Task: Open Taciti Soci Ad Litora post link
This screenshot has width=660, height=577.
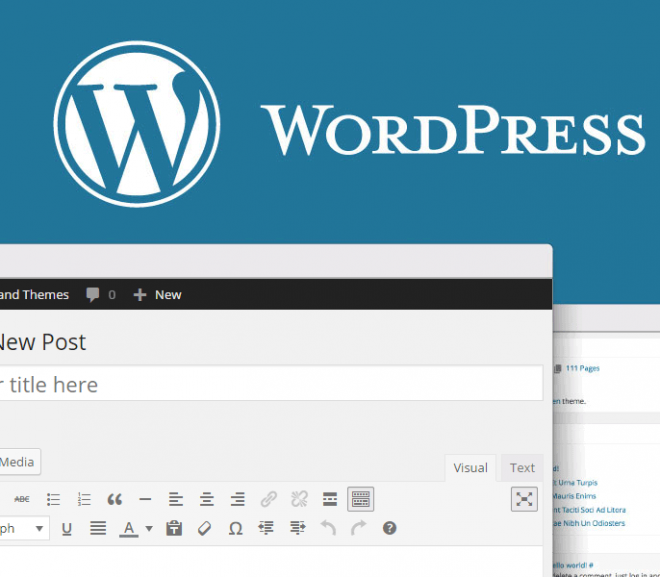Action: tap(590, 510)
